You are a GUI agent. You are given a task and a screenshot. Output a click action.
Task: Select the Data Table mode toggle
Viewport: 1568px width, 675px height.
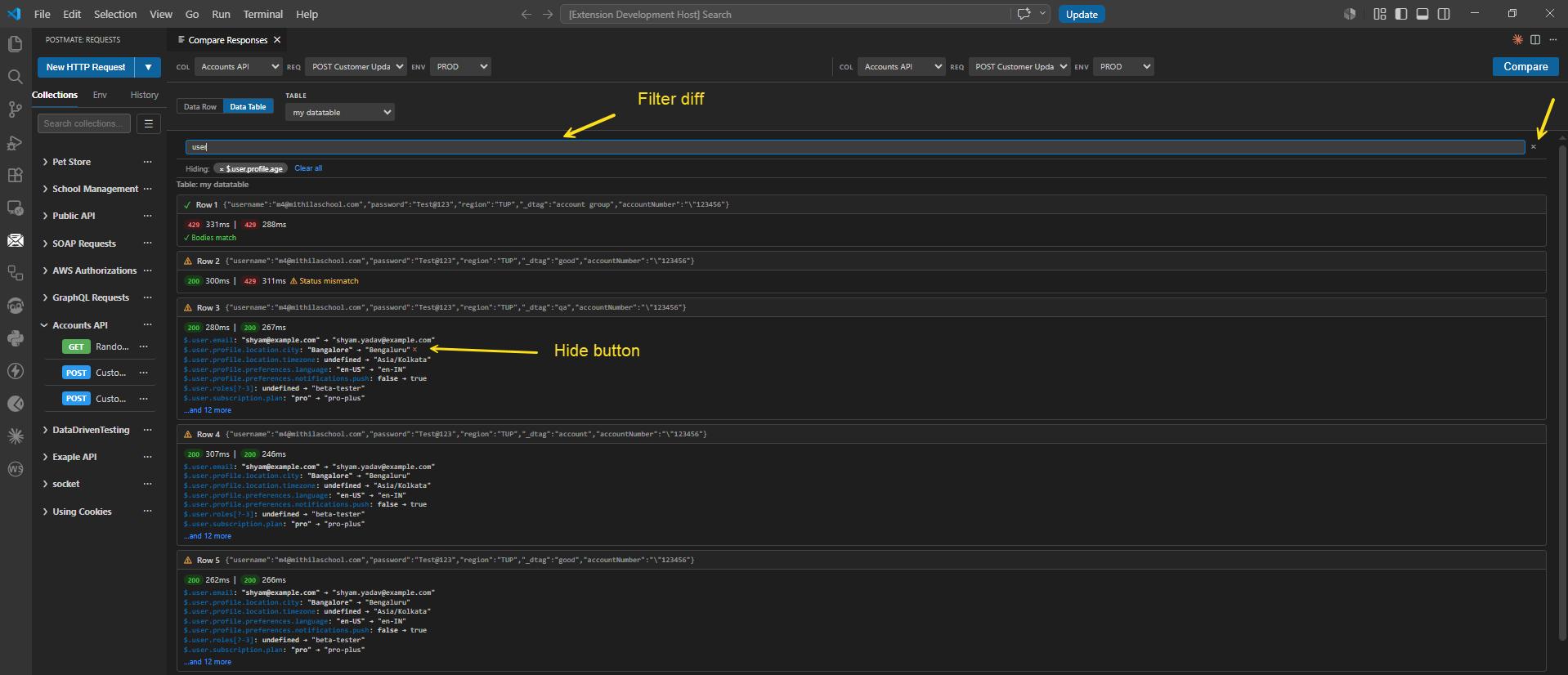point(248,107)
